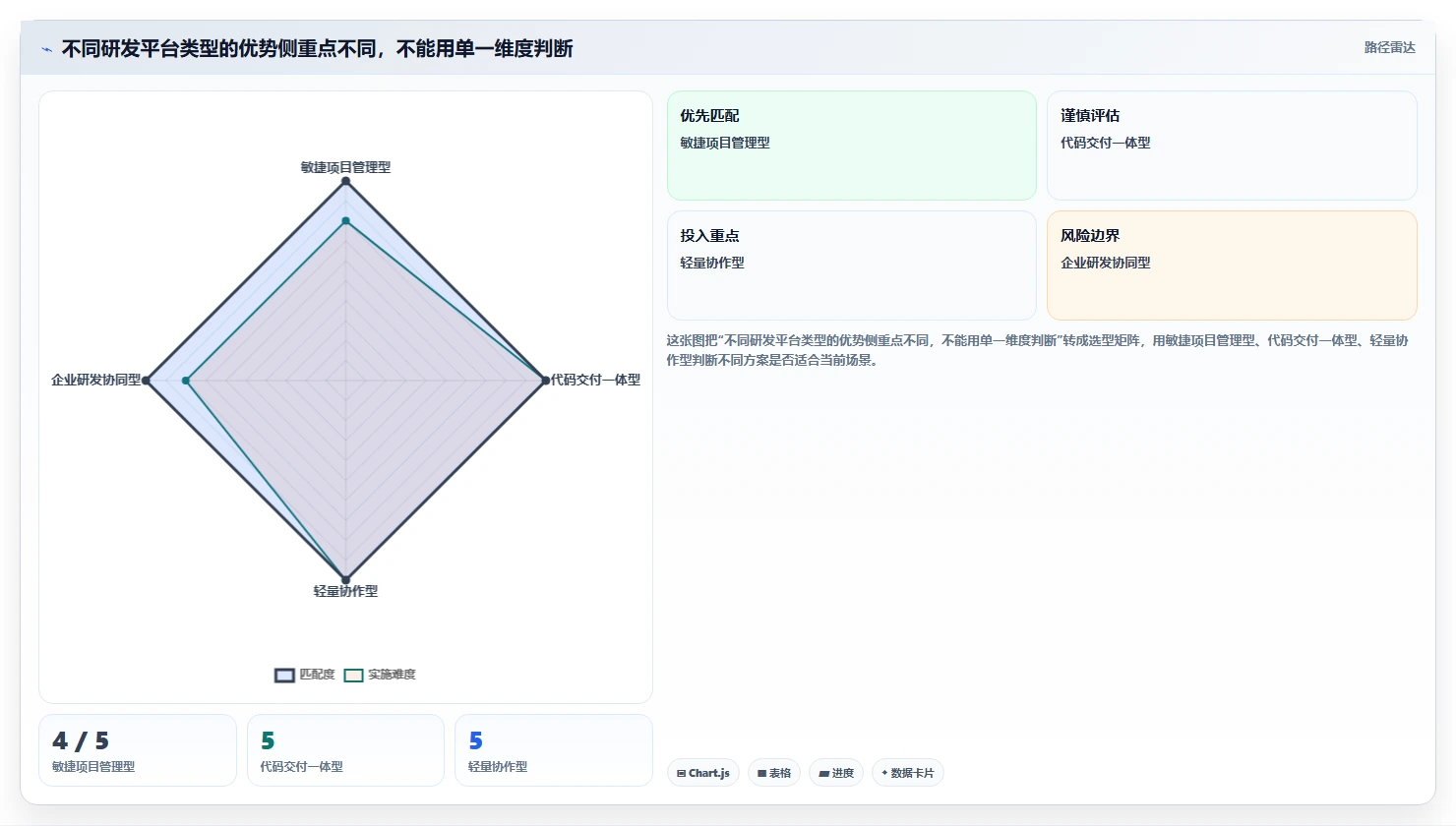Toggle the 匹配度 legend swatch
Viewport: 1456px width, 826px height.
coord(284,675)
